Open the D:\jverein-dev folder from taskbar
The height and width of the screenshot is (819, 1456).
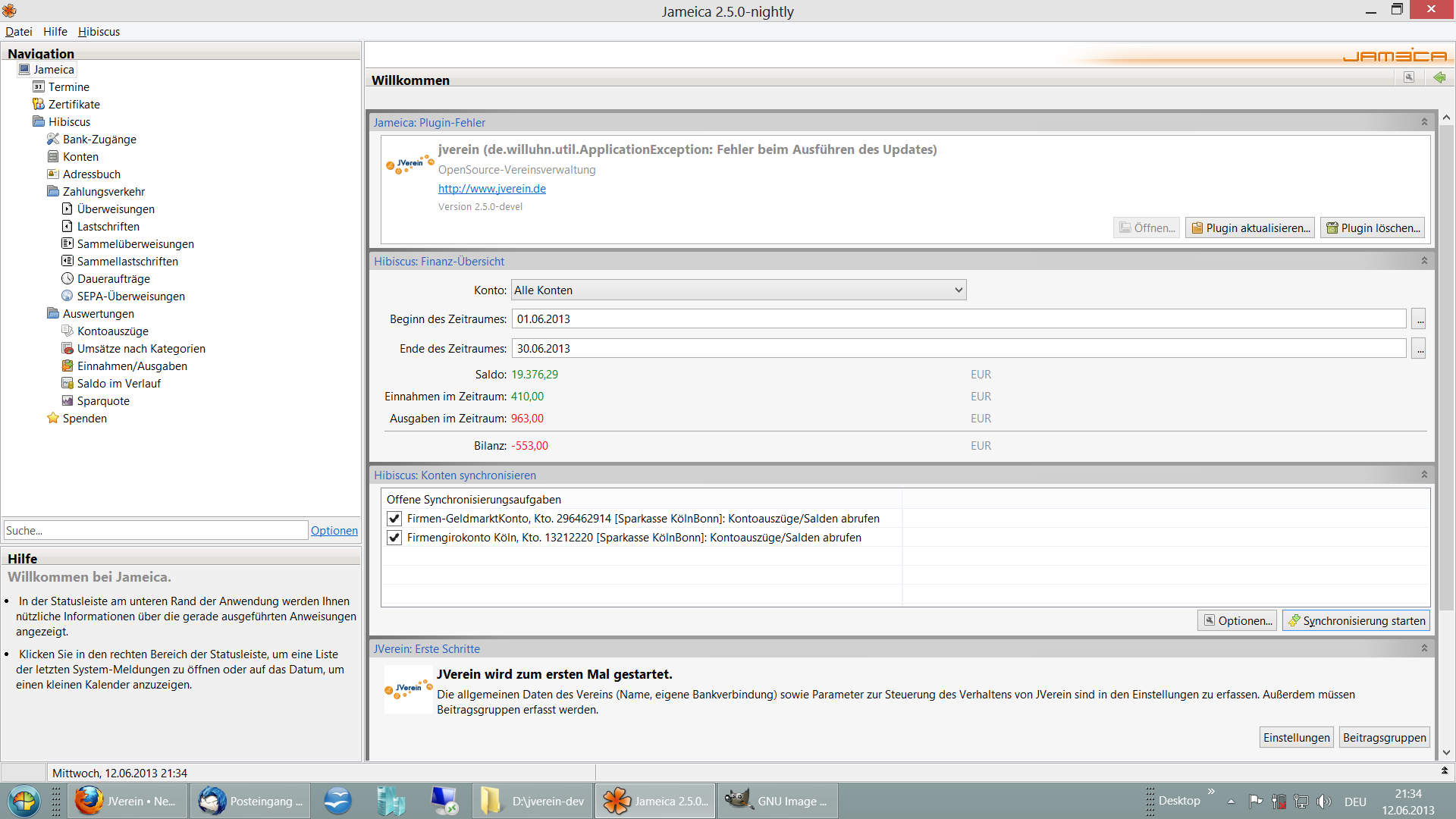[532, 801]
